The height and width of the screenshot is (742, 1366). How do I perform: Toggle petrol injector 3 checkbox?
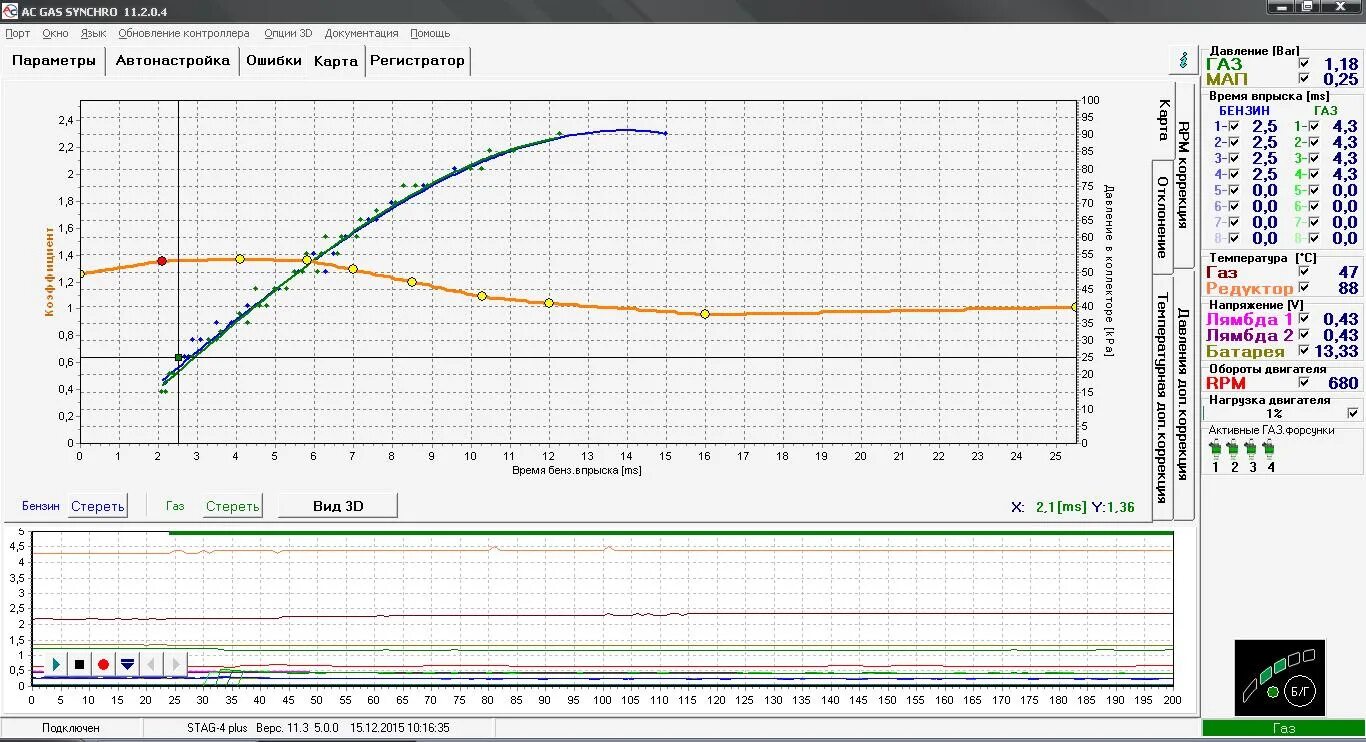(x=1233, y=158)
